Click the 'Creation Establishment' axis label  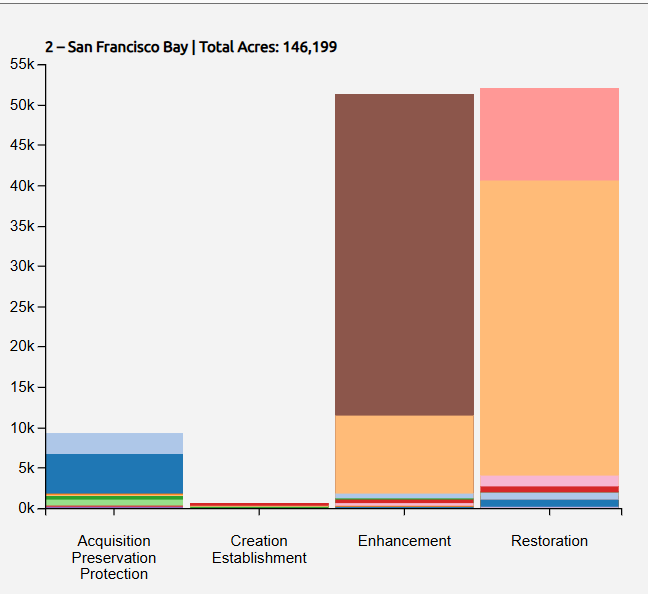259,549
